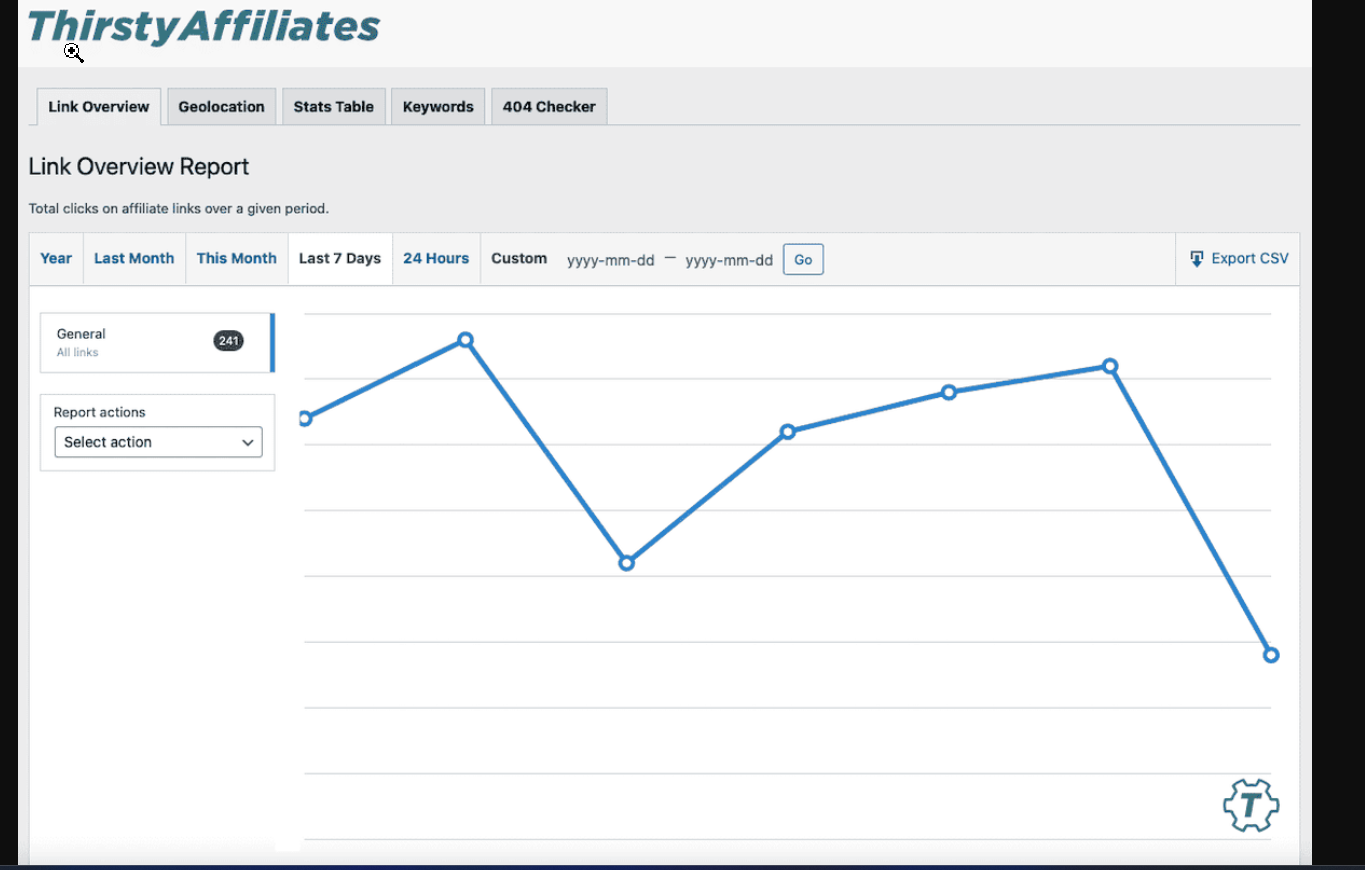Open the Geolocation tab
1365x870 pixels.
click(221, 106)
